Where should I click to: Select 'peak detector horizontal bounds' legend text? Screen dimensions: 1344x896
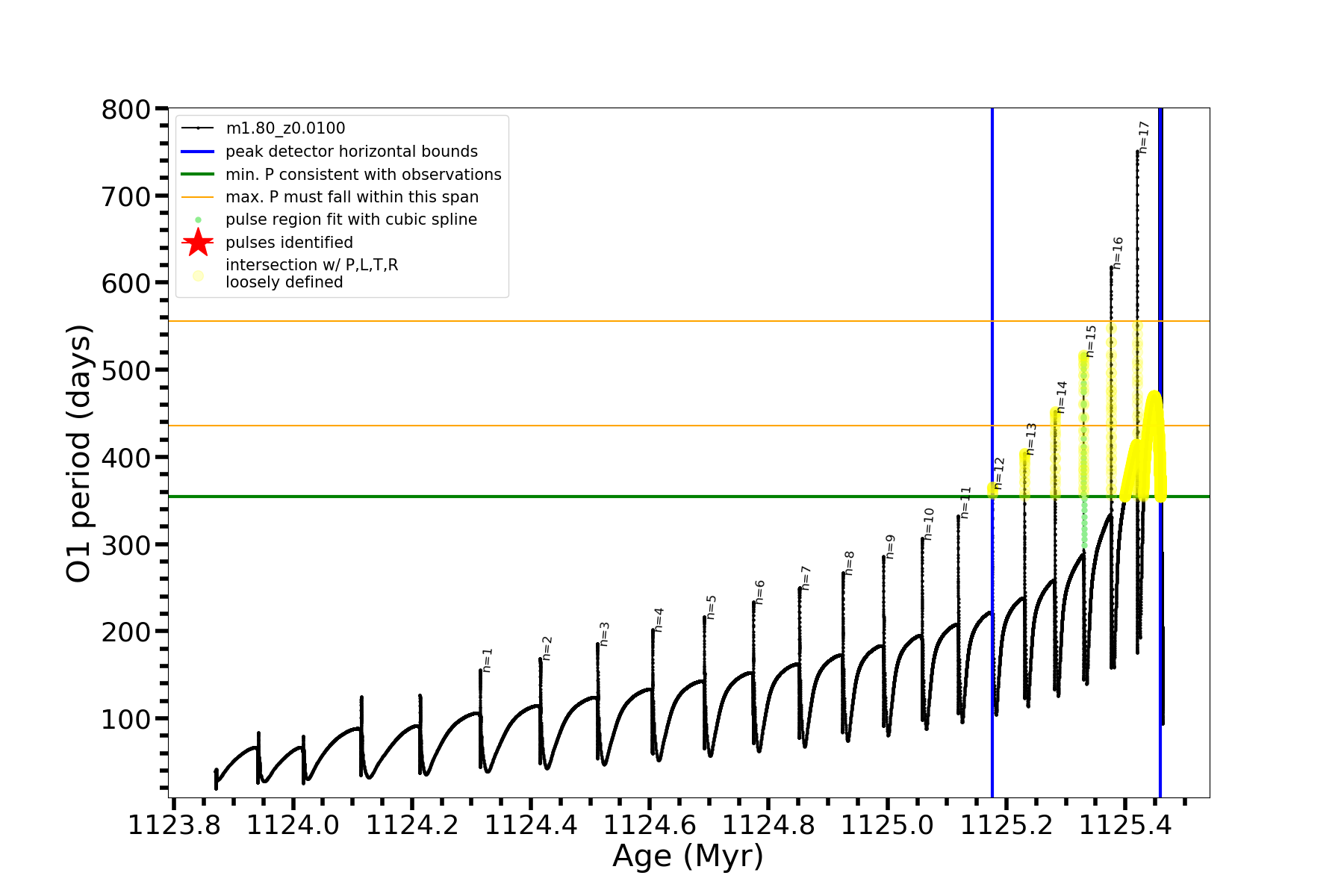tap(352, 152)
